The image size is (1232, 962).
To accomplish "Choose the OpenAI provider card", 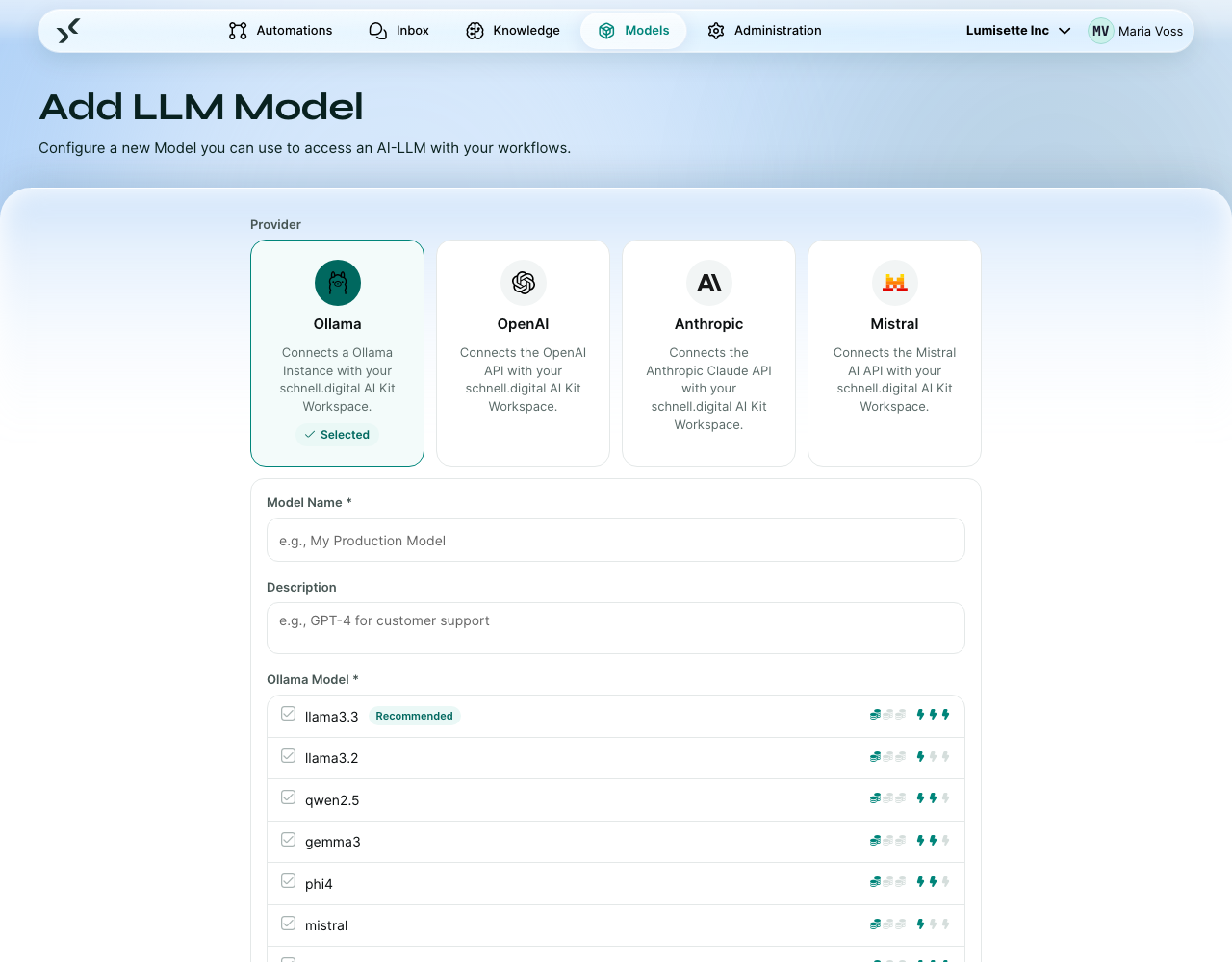I will coord(524,353).
